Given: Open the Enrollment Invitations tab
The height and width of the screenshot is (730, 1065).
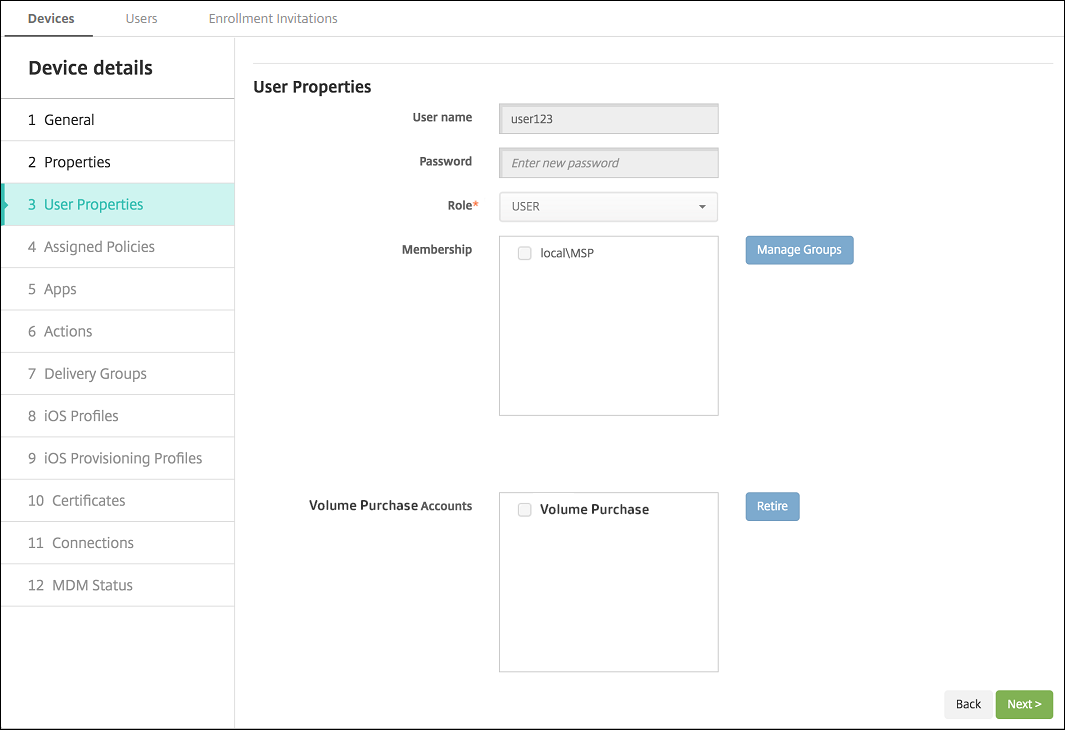Looking at the screenshot, I should 273,18.
